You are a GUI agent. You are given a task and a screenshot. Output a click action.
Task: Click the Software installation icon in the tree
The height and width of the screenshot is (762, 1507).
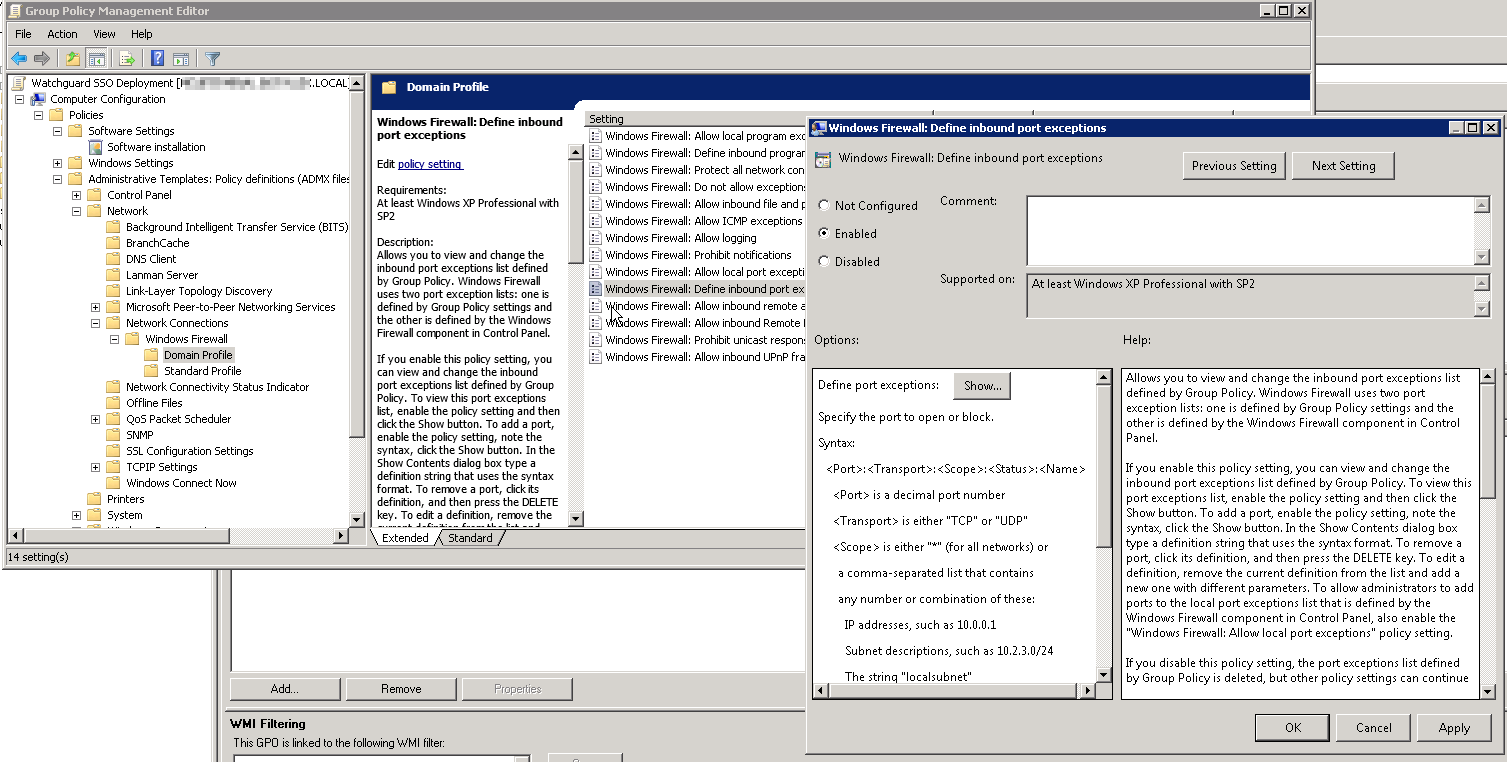(95, 147)
